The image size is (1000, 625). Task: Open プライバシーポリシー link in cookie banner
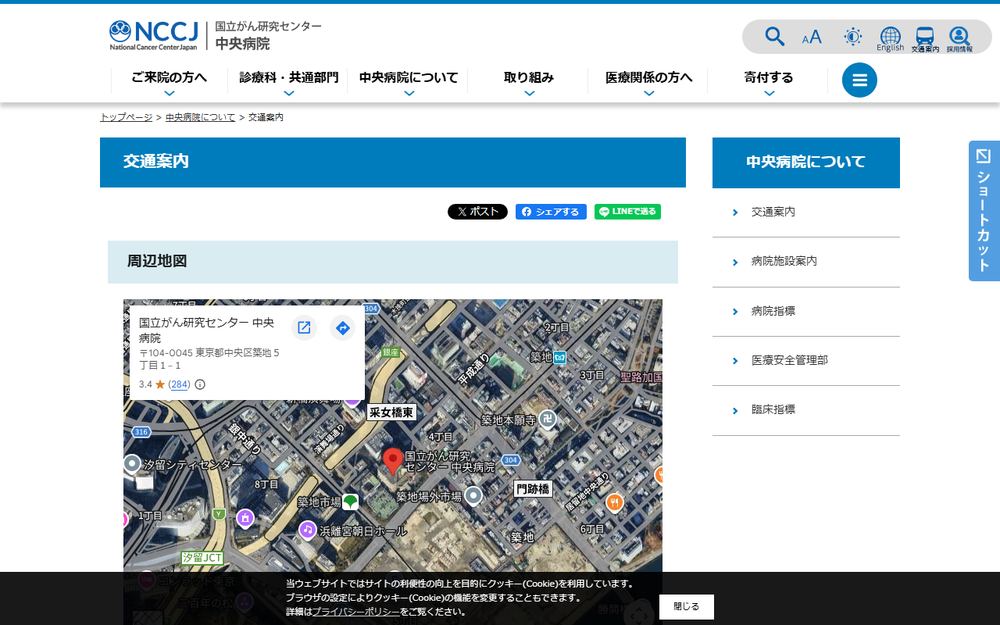pos(356,612)
